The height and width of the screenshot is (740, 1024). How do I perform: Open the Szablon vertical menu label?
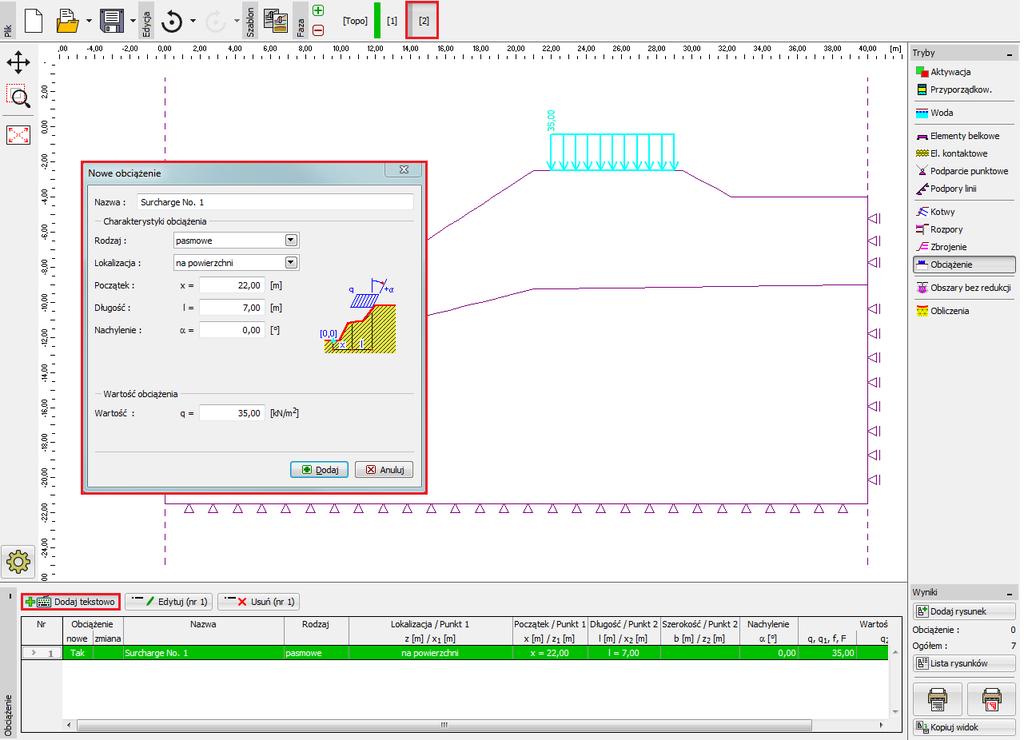(250, 22)
